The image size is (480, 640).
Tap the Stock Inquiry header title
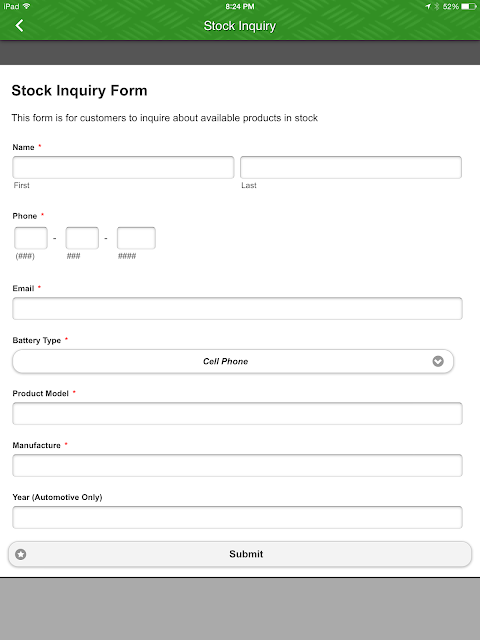[240, 26]
